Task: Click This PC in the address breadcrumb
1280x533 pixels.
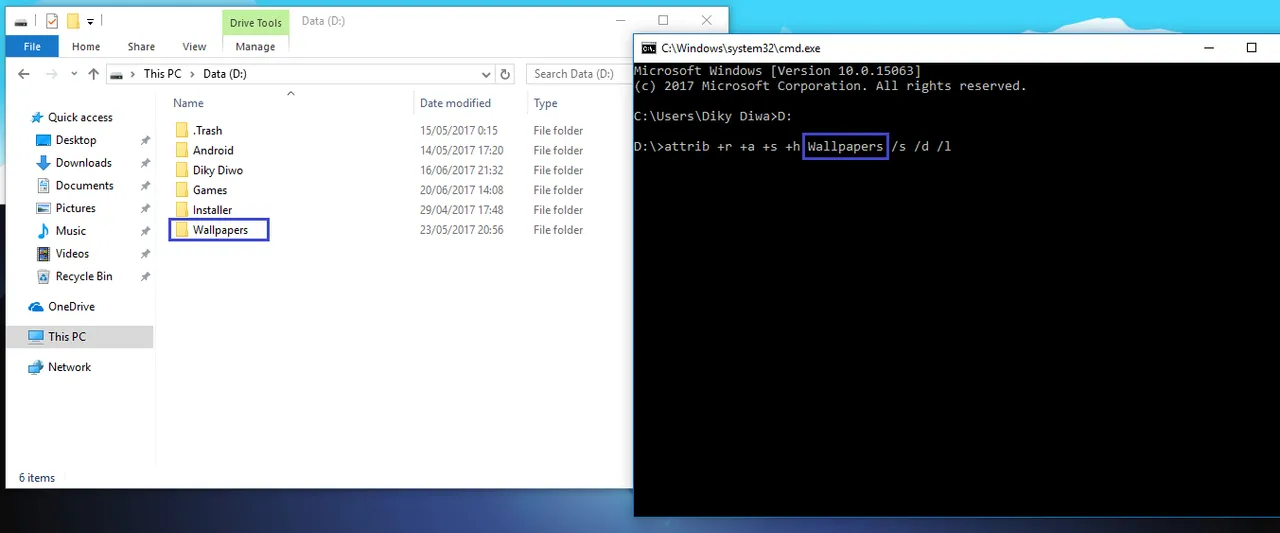Action: 162,74
